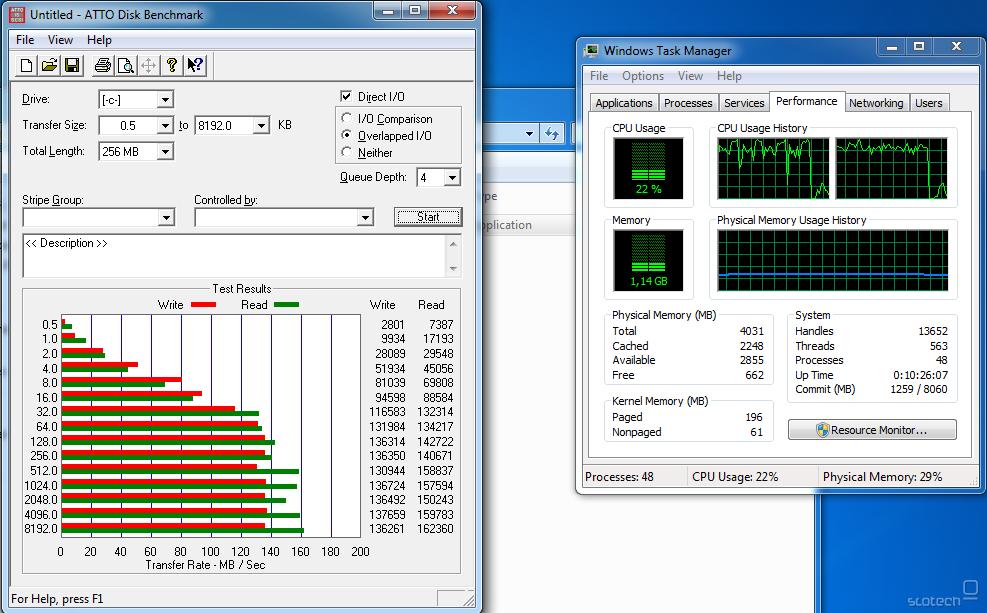Open About via yellow question mark icon
Screen dimensions: 987x613
[171, 65]
